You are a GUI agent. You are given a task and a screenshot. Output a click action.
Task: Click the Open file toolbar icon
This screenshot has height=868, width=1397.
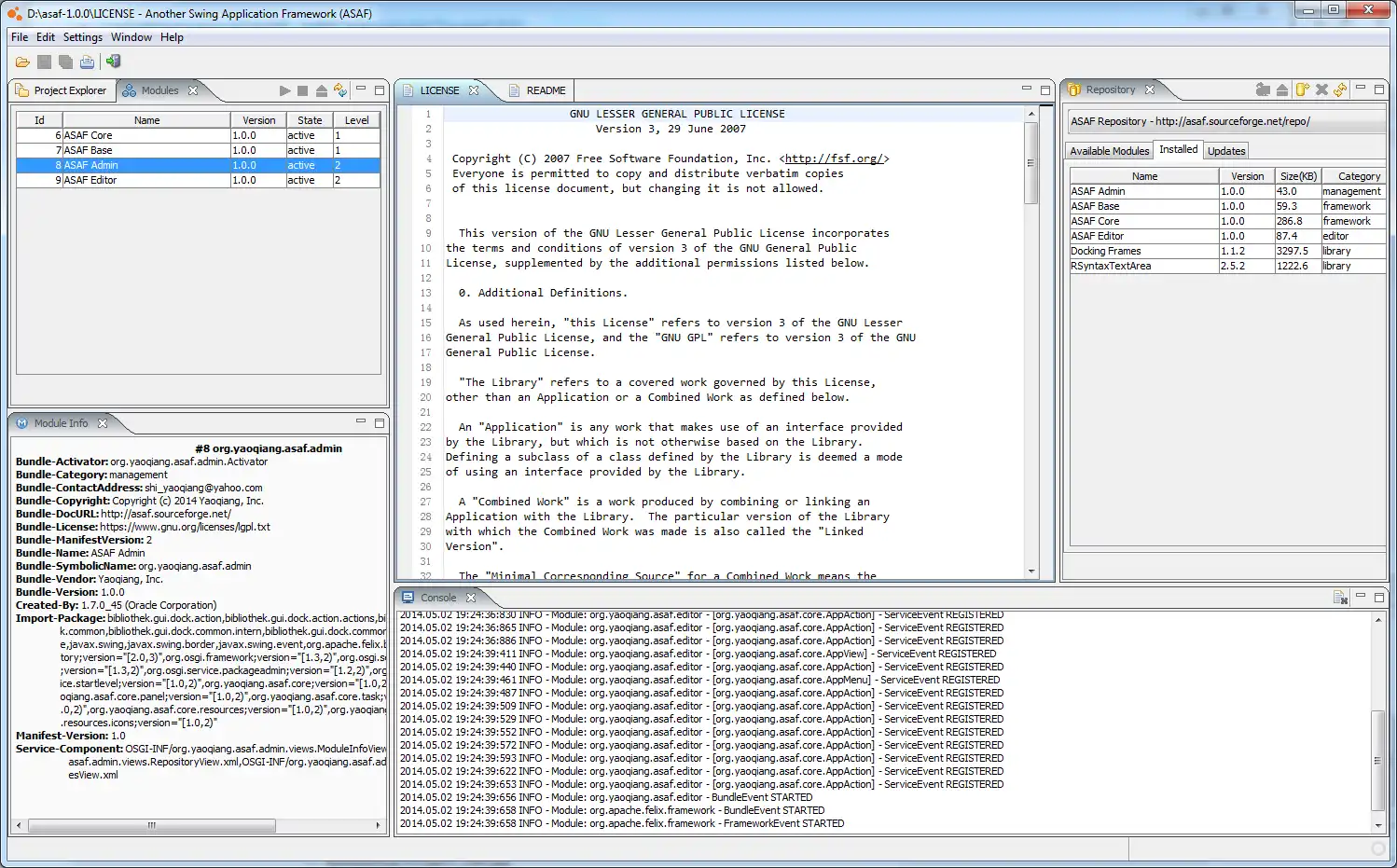tap(22, 62)
